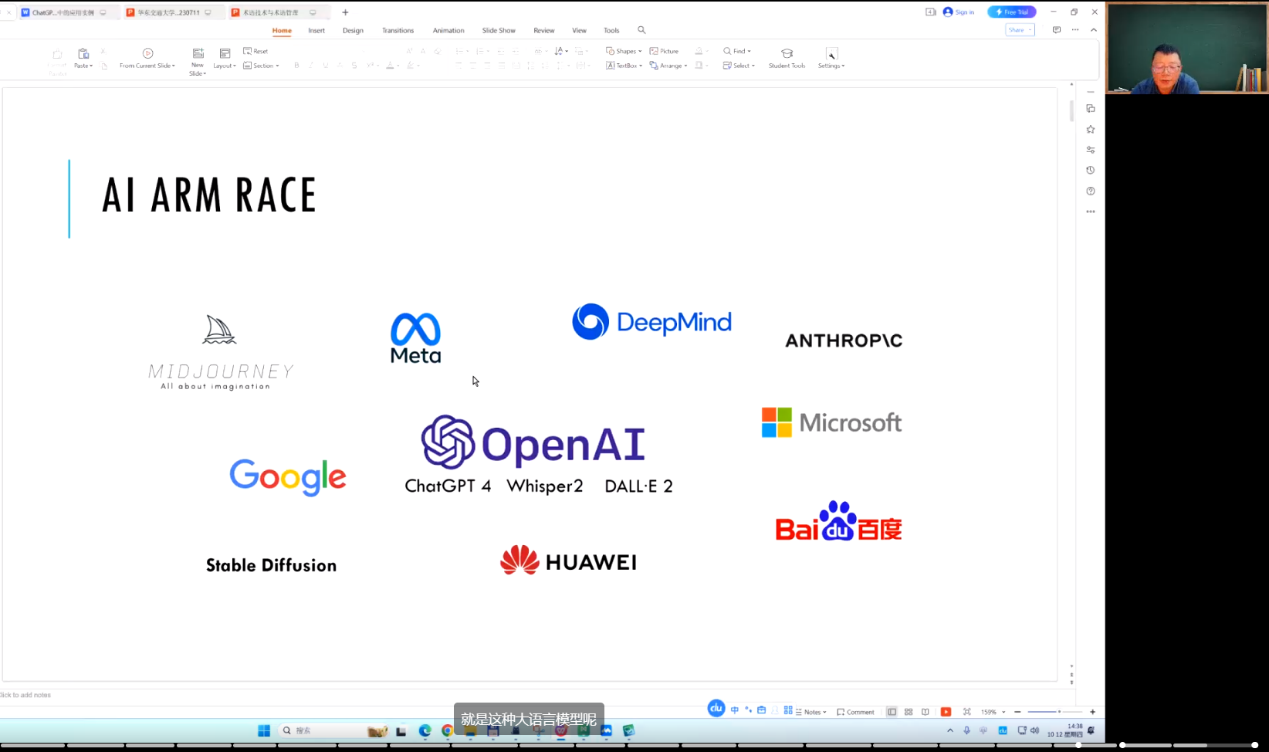Toggle normal view in status bar
The height and width of the screenshot is (752, 1269).
coord(892,712)
